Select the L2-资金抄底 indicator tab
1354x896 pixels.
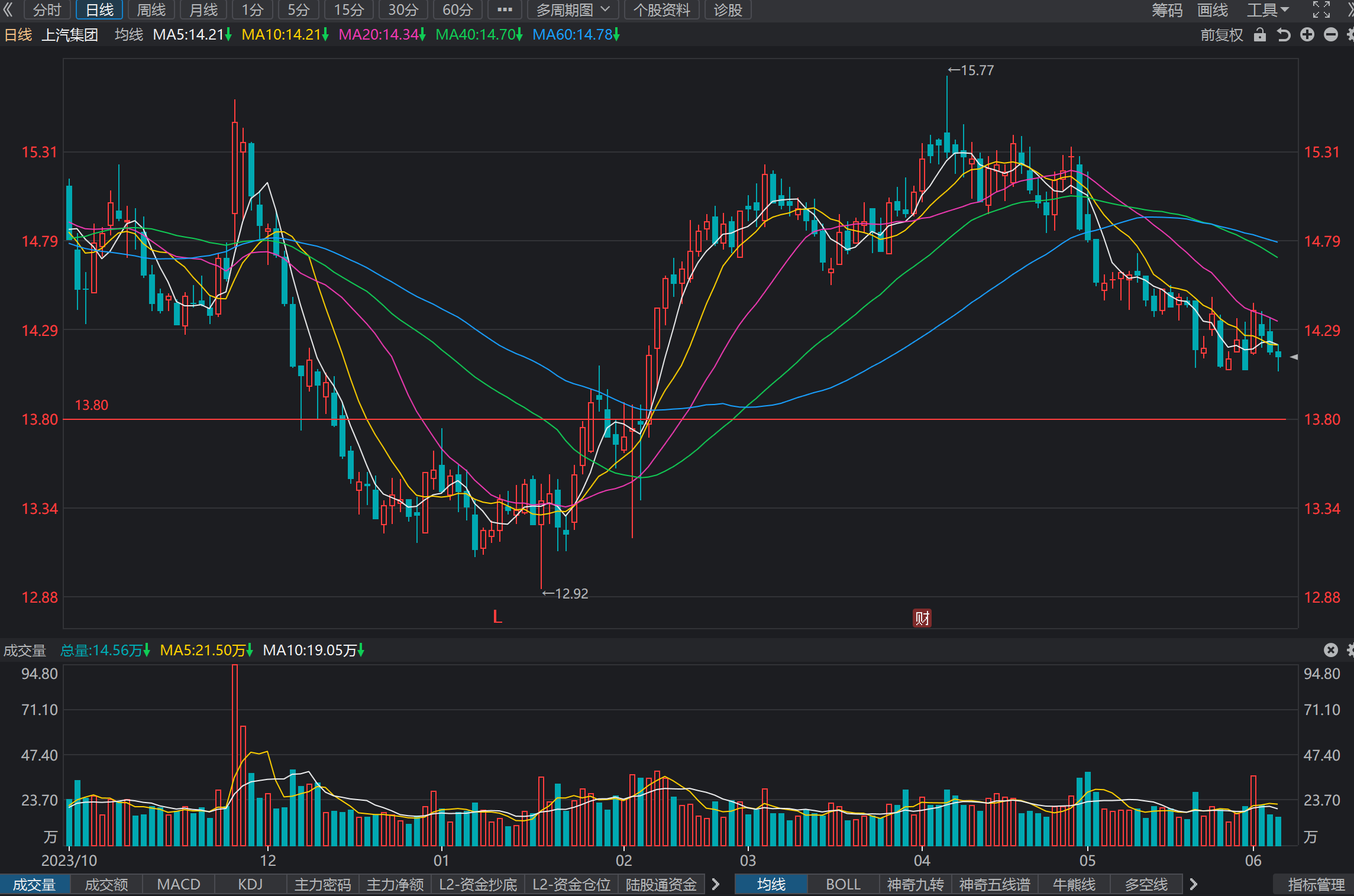[478, 885]
